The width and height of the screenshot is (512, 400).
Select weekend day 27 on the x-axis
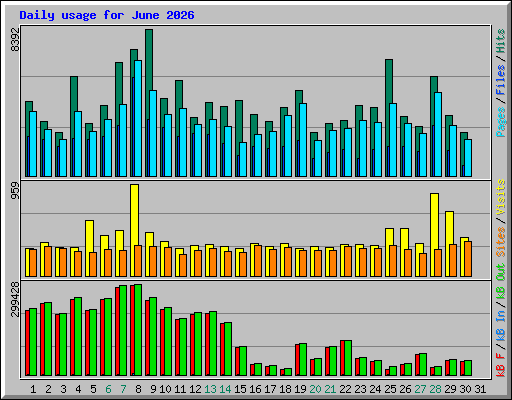tap(420, 389)
